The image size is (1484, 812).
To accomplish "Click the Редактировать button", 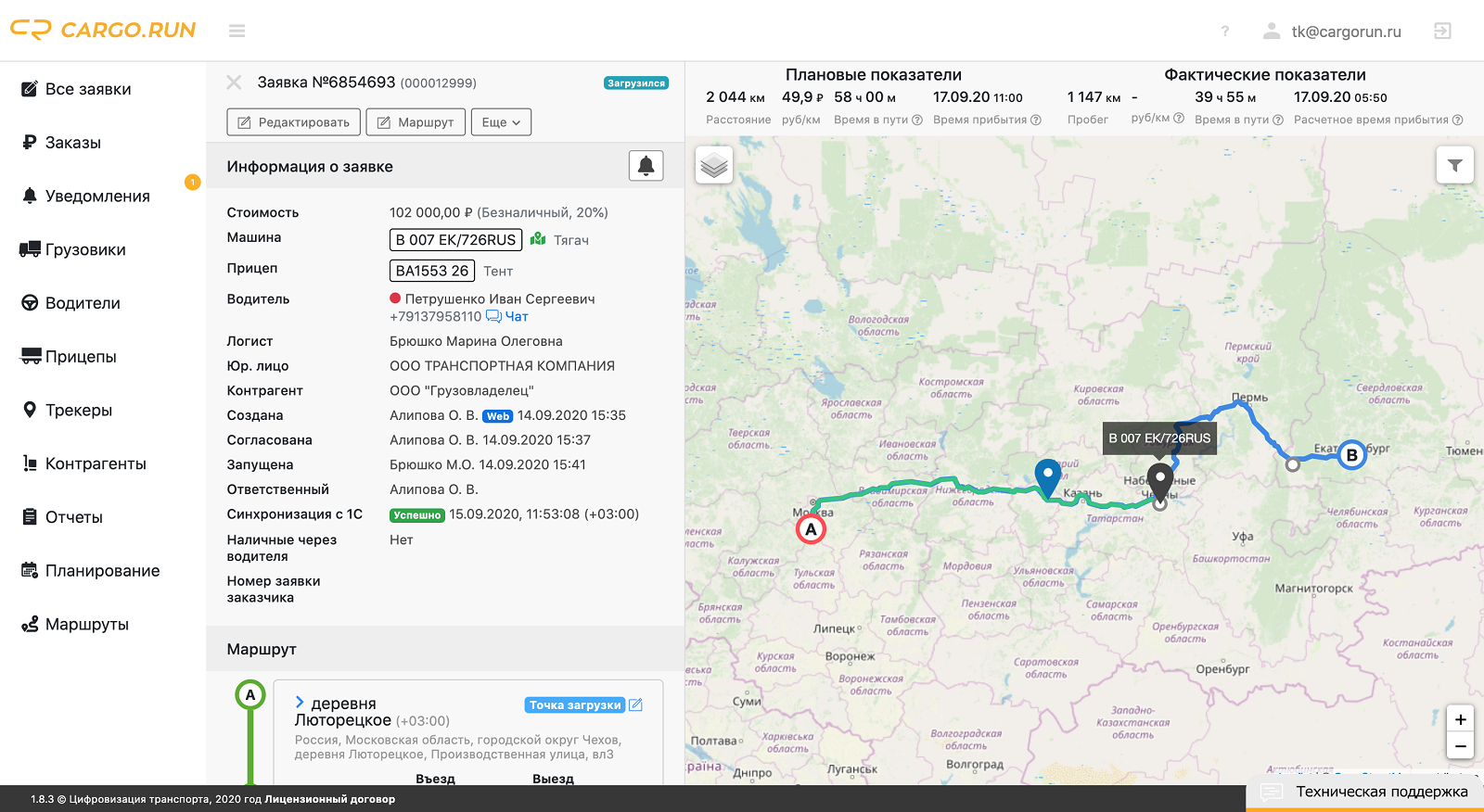I will (x=294, y=122).
